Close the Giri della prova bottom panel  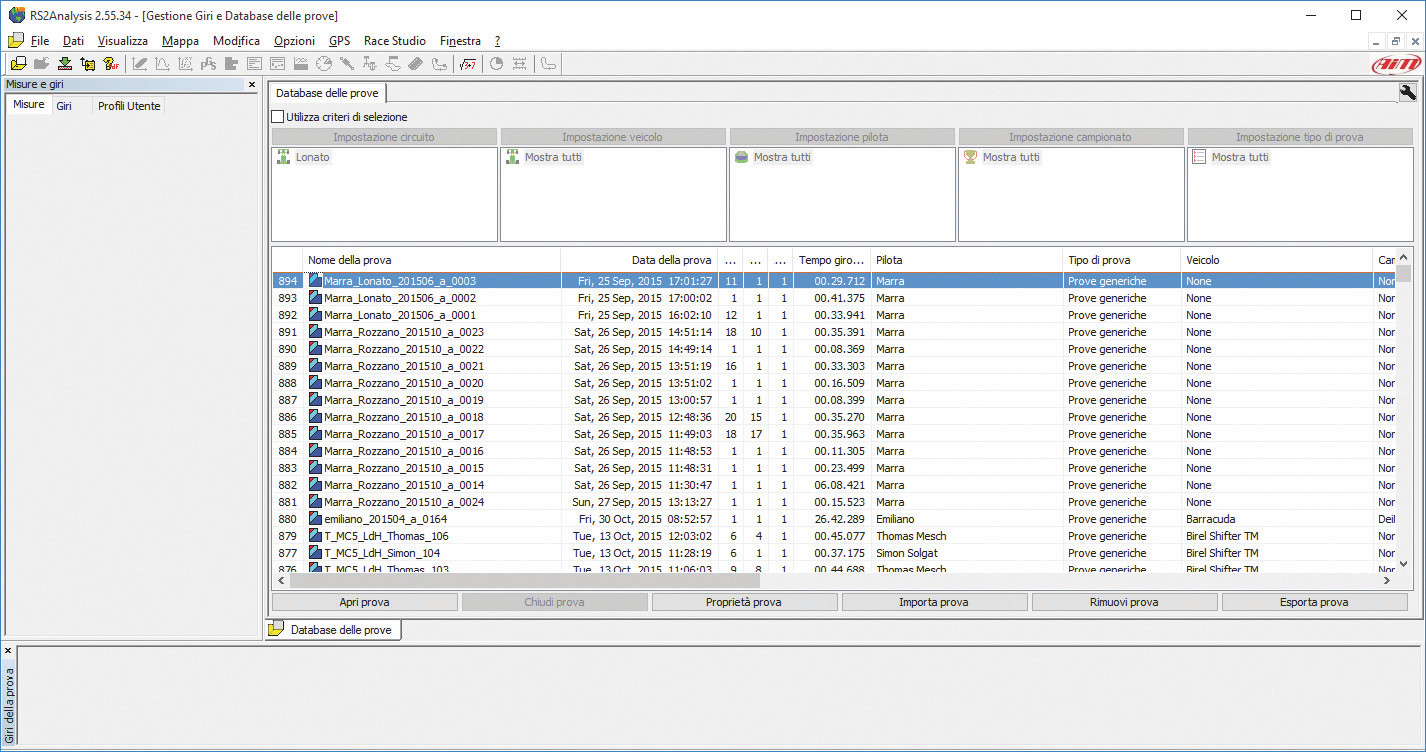coord(8,651)
